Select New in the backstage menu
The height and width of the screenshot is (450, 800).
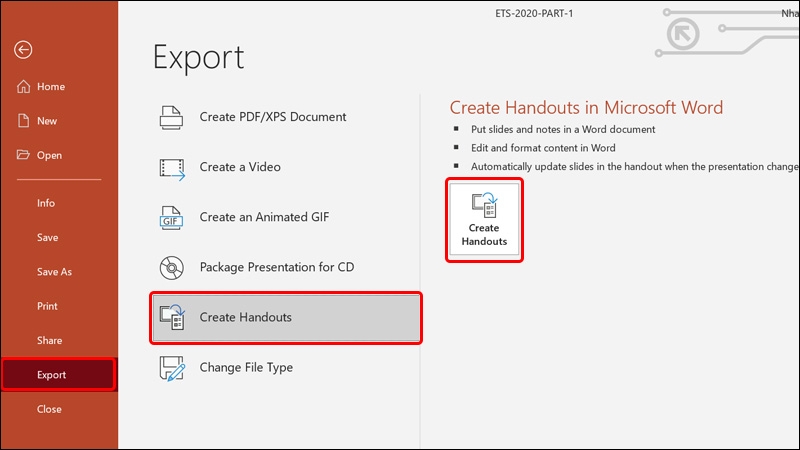tap(47, 121)
